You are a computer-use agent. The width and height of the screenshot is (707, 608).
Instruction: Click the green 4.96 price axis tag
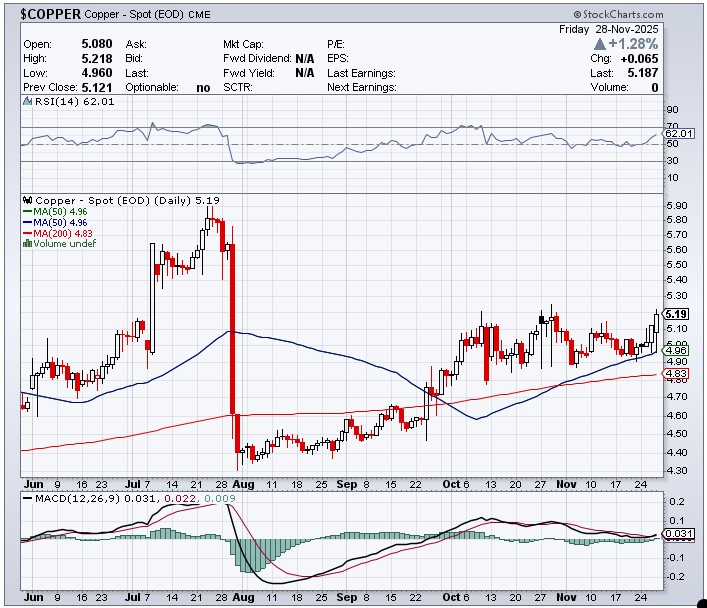(x=676, y=350)
